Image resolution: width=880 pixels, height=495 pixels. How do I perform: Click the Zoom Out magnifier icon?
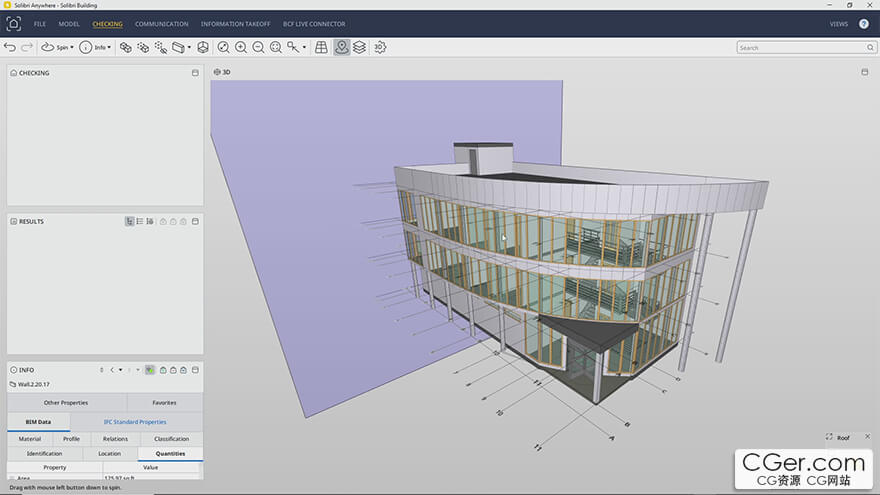(258, 47)
